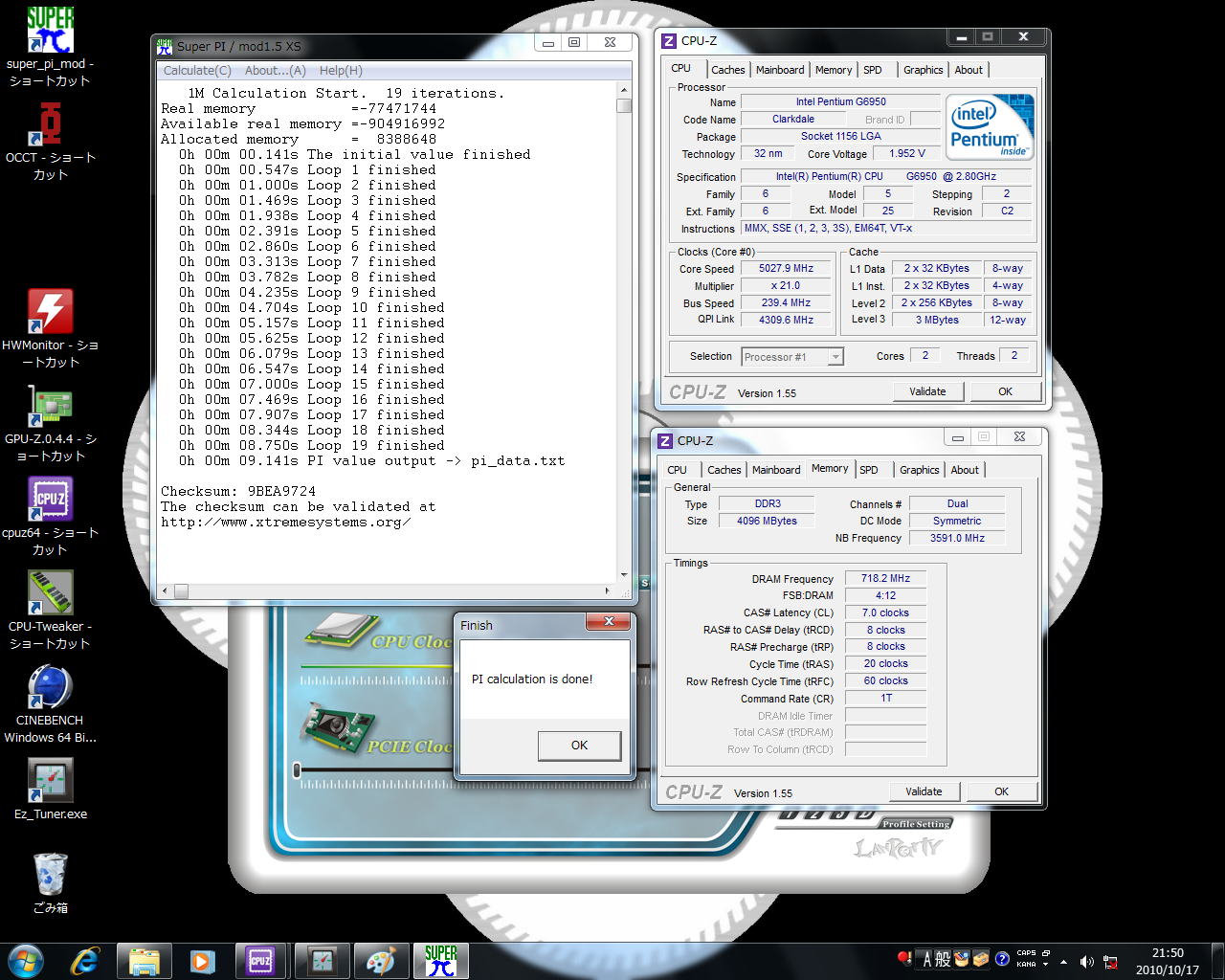Close the Finish dialog with X
1225x980 pixels.
point(609,622)
